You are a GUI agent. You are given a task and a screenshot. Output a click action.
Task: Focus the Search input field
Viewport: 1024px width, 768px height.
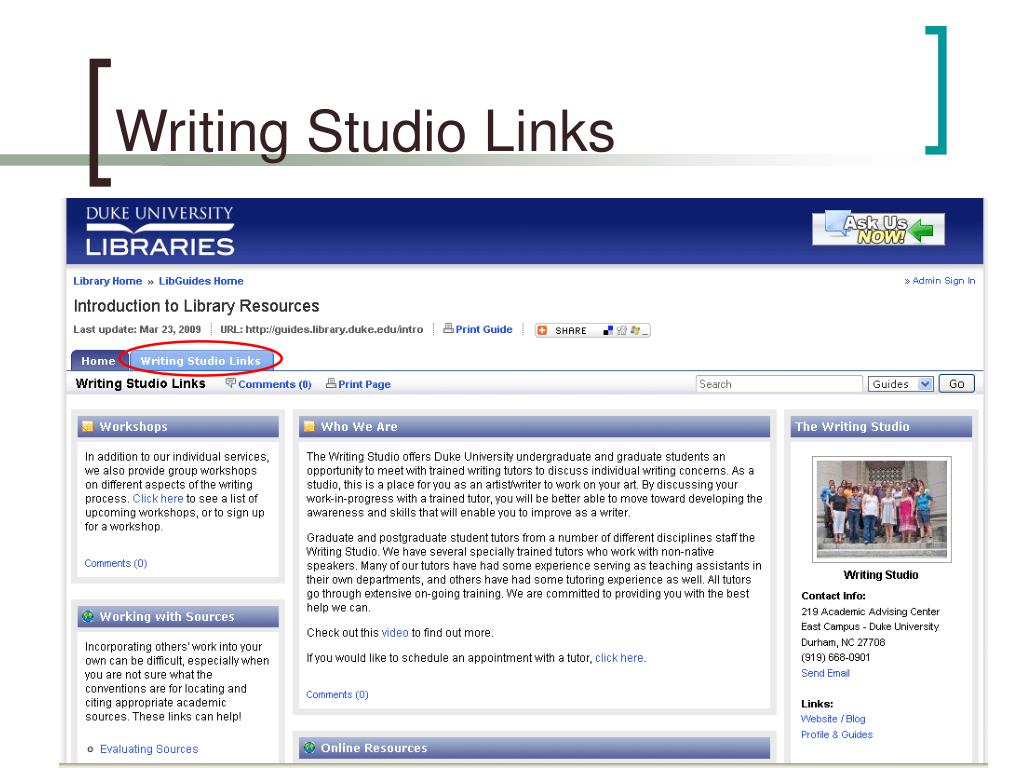[779, 384]
